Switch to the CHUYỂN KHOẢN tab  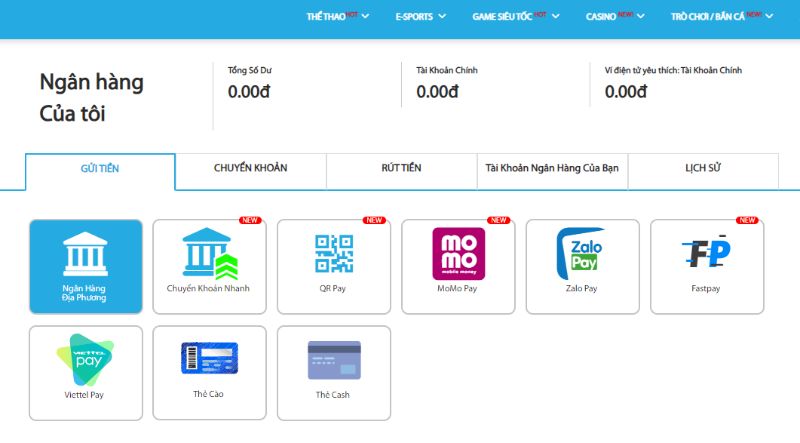pos(251,171)
